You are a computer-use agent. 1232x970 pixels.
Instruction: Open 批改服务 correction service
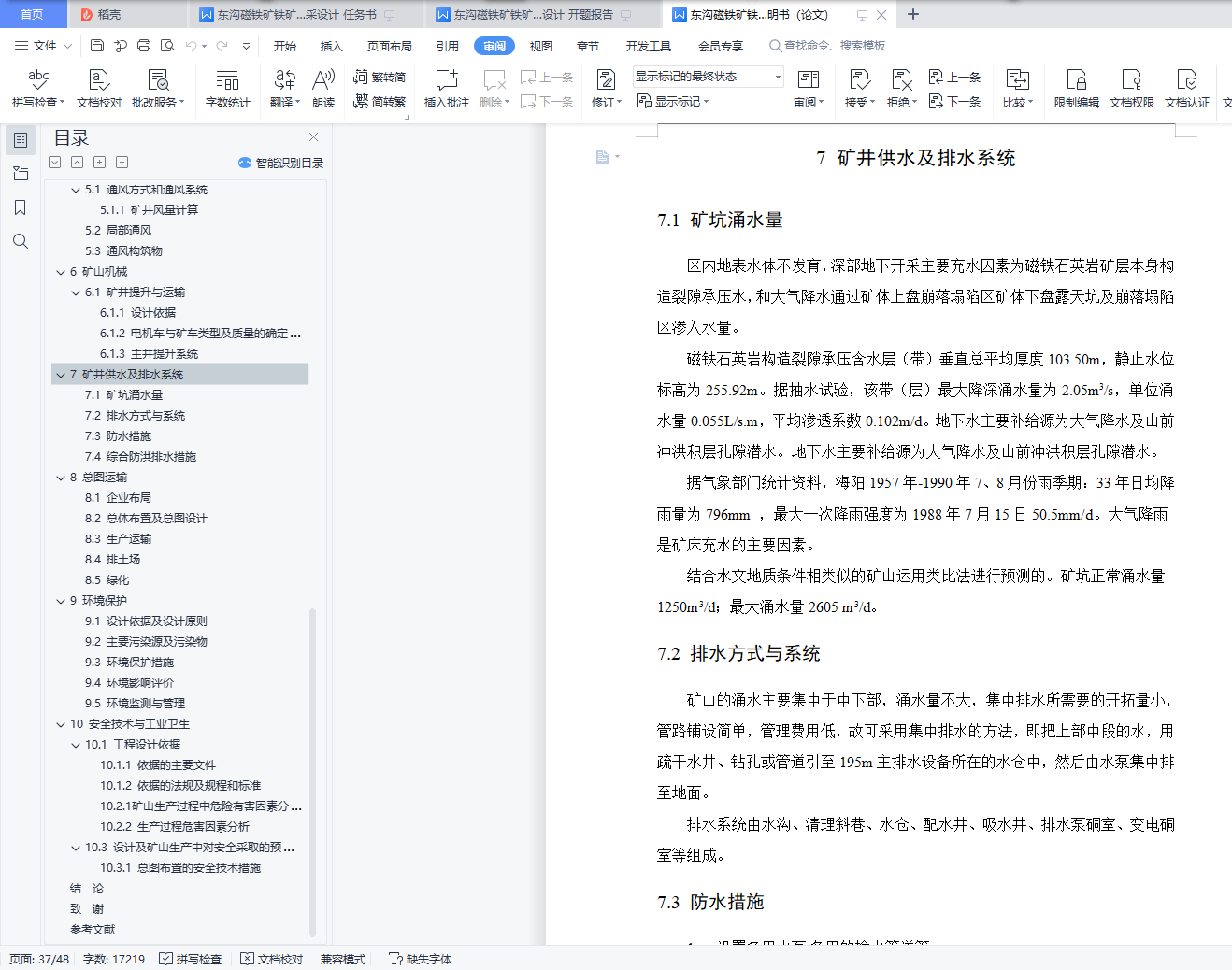click(x=158, y=88)
